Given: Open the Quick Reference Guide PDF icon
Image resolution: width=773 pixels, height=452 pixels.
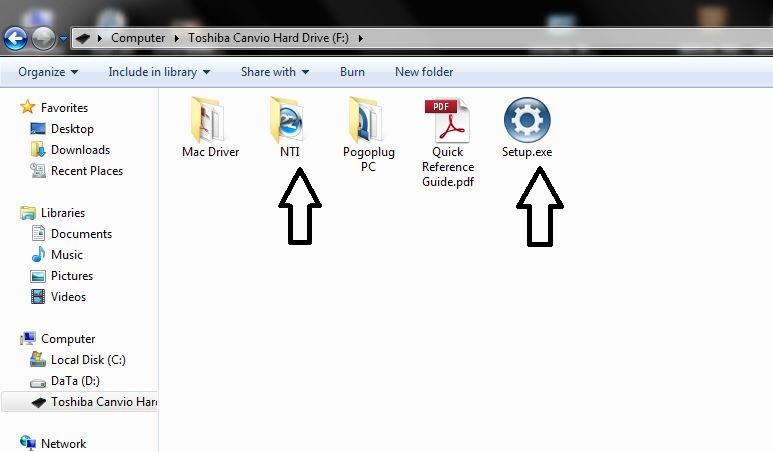Looking at the screenshot, I should (448, 120).
